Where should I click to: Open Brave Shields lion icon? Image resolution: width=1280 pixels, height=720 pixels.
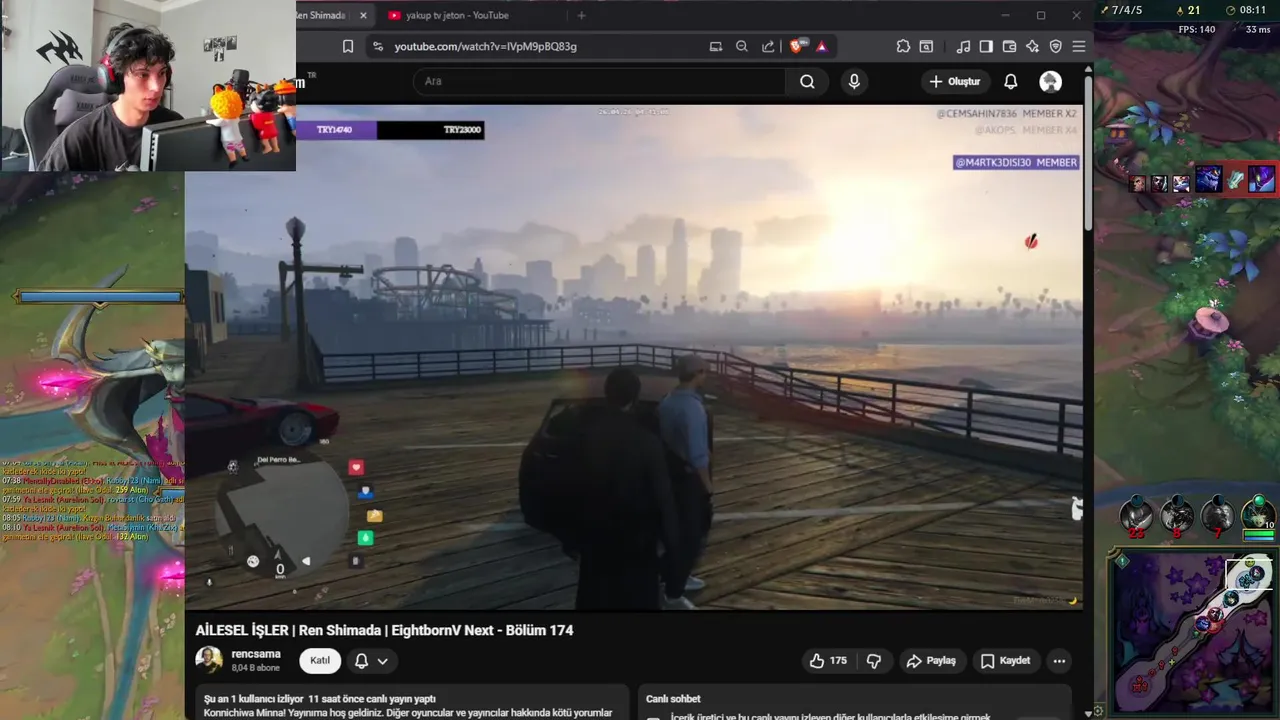(797, 46)
